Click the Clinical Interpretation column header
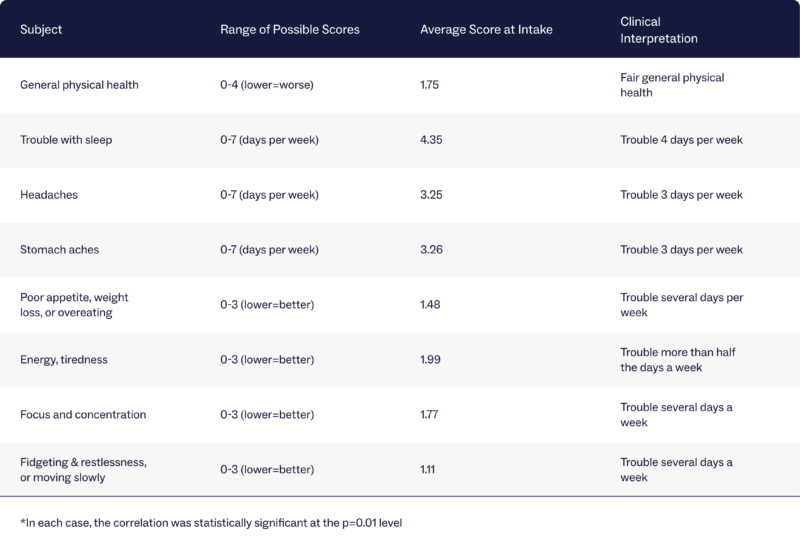This screenshot has width=800, height=549. 659,29
